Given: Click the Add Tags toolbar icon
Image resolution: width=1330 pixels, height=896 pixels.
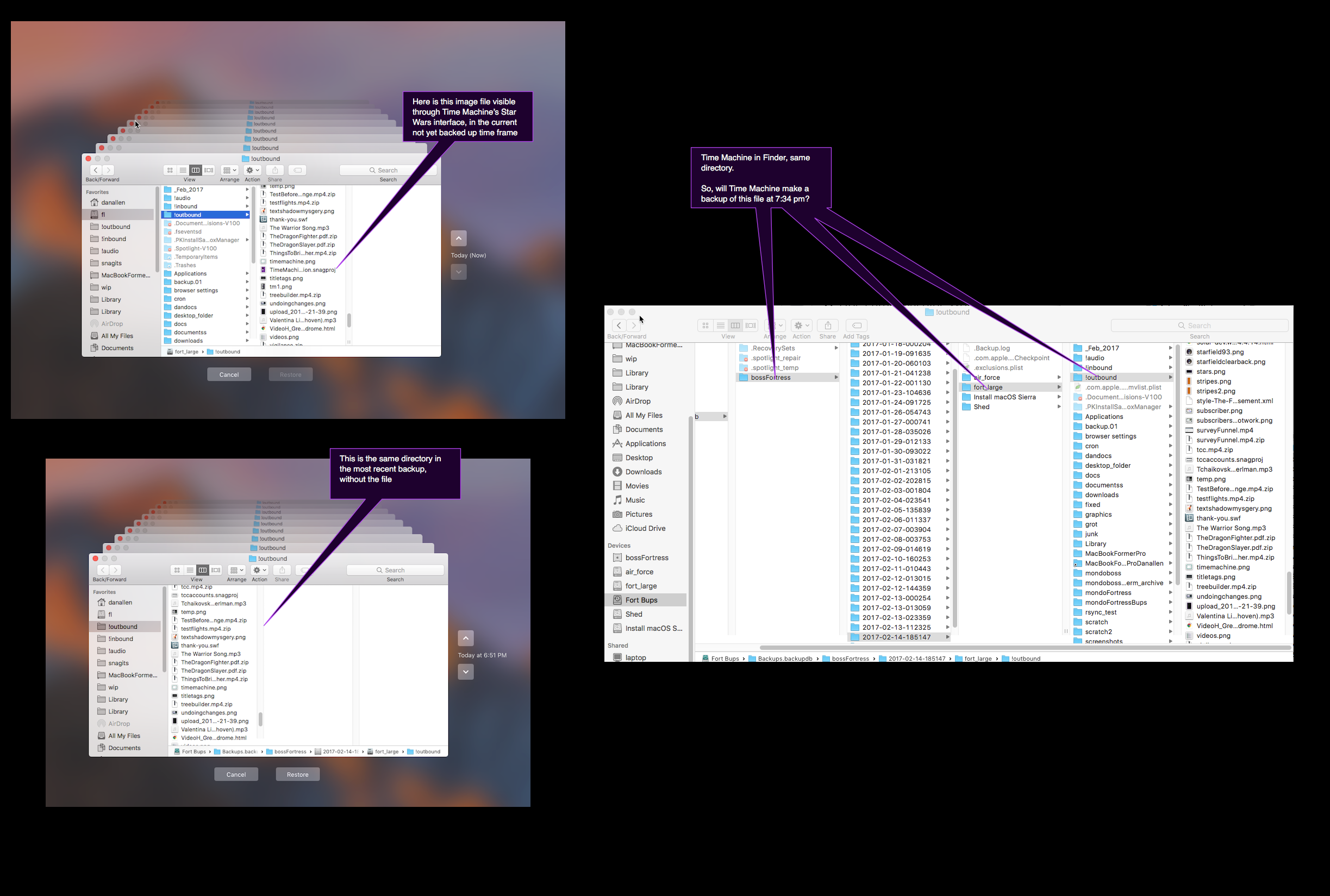Looking at the screenshot, I should [856, 325].
